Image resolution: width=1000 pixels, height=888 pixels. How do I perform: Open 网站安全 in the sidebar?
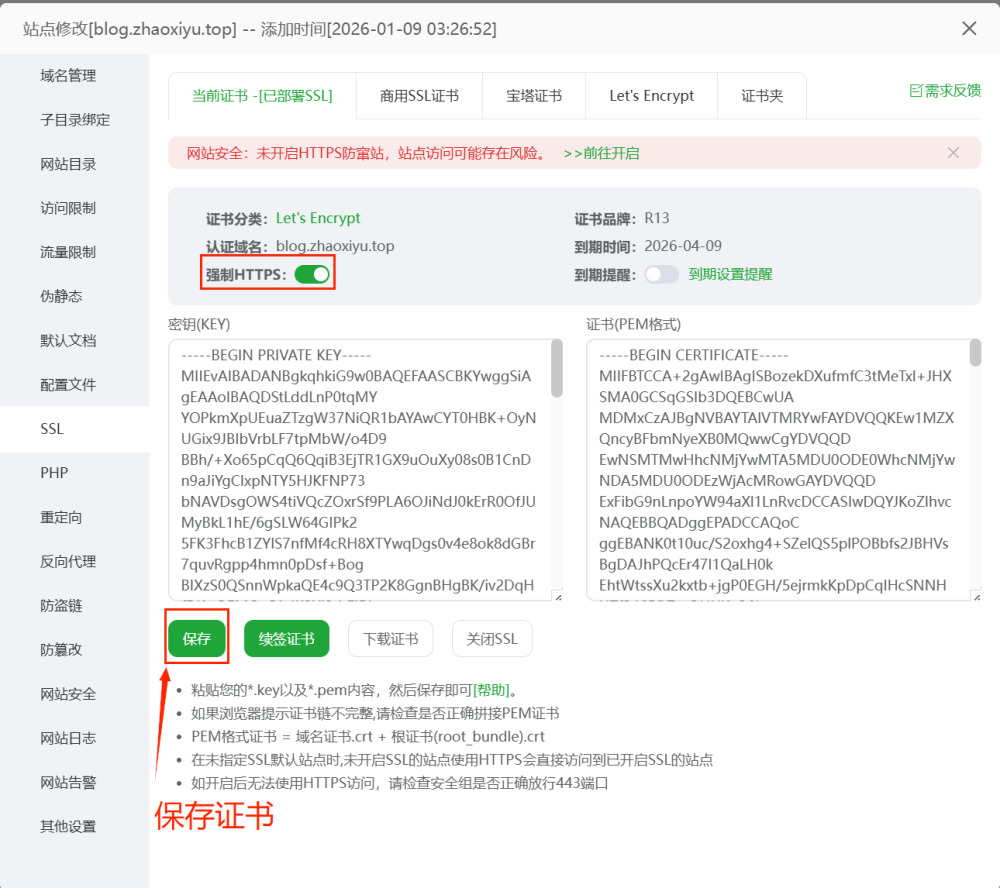pos(68,694)
